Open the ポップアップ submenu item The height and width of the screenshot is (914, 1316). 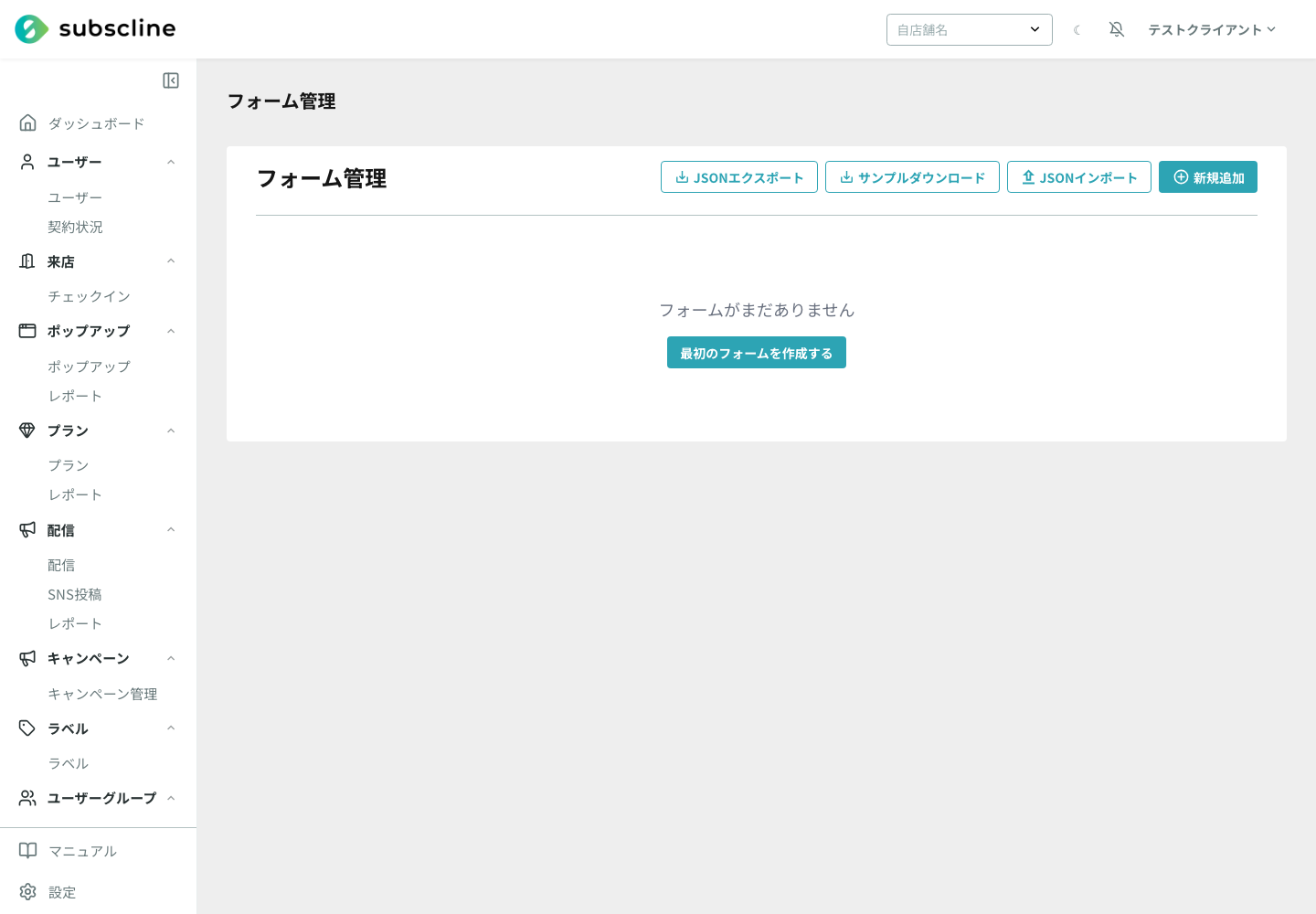tap(89, 367)
